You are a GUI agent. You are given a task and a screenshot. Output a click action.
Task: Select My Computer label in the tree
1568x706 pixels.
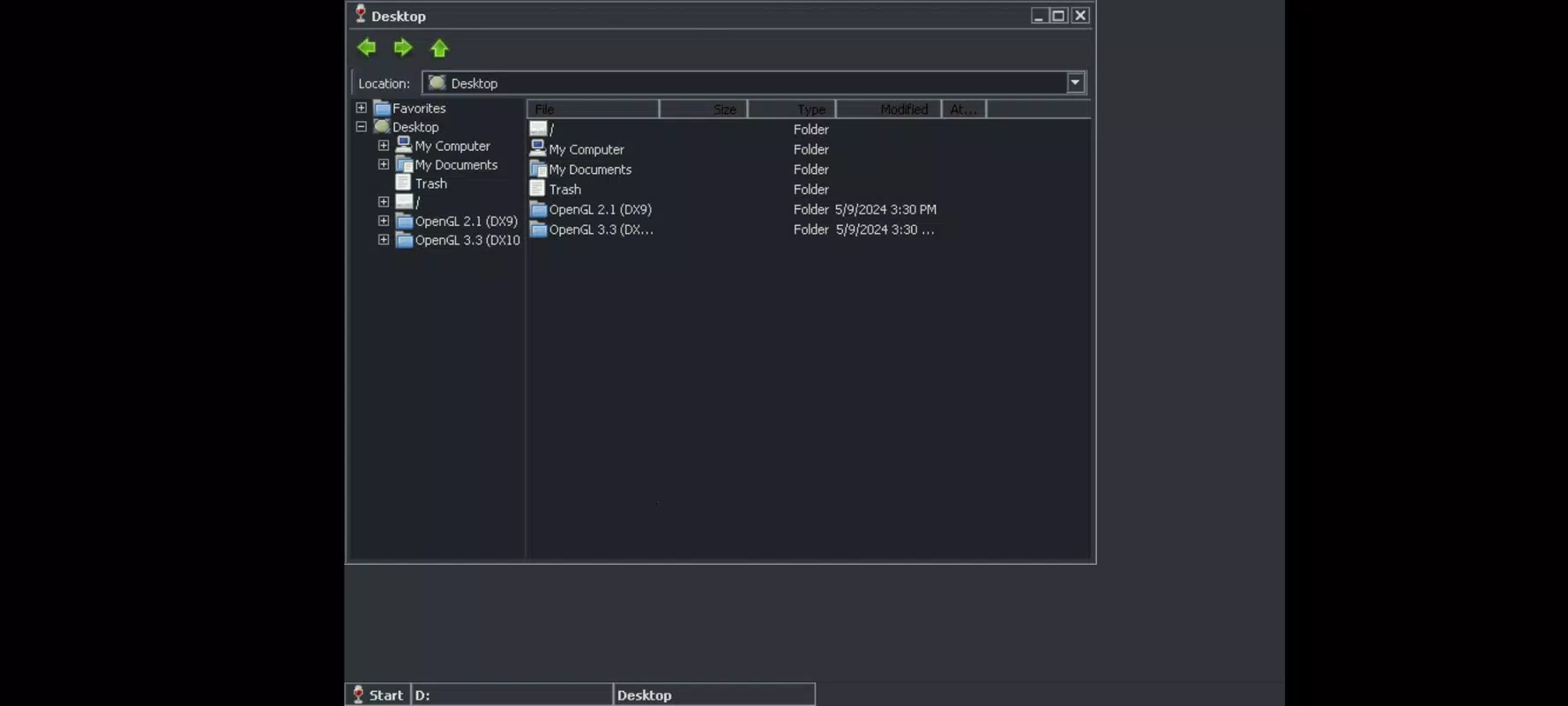click(452, 146)
